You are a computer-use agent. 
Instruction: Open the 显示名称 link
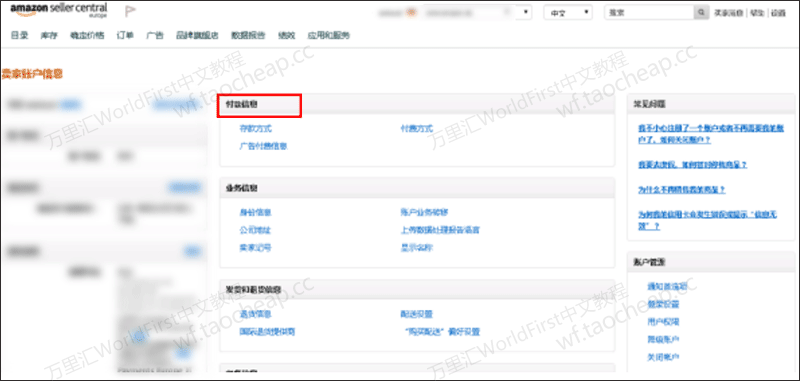click(417, 248)
